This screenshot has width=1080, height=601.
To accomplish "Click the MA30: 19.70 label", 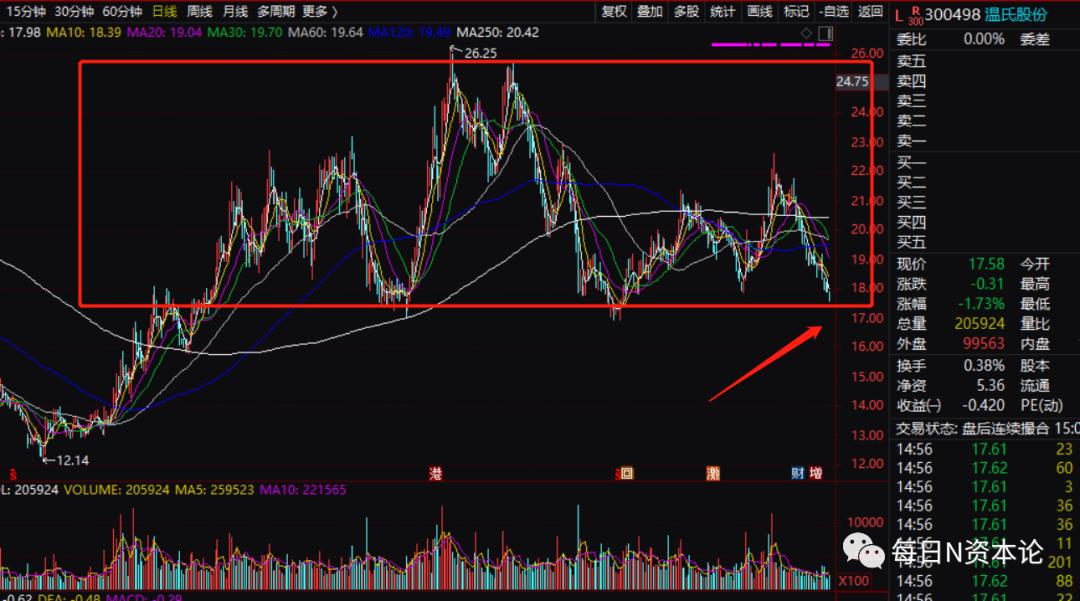I will coord(245,32).
